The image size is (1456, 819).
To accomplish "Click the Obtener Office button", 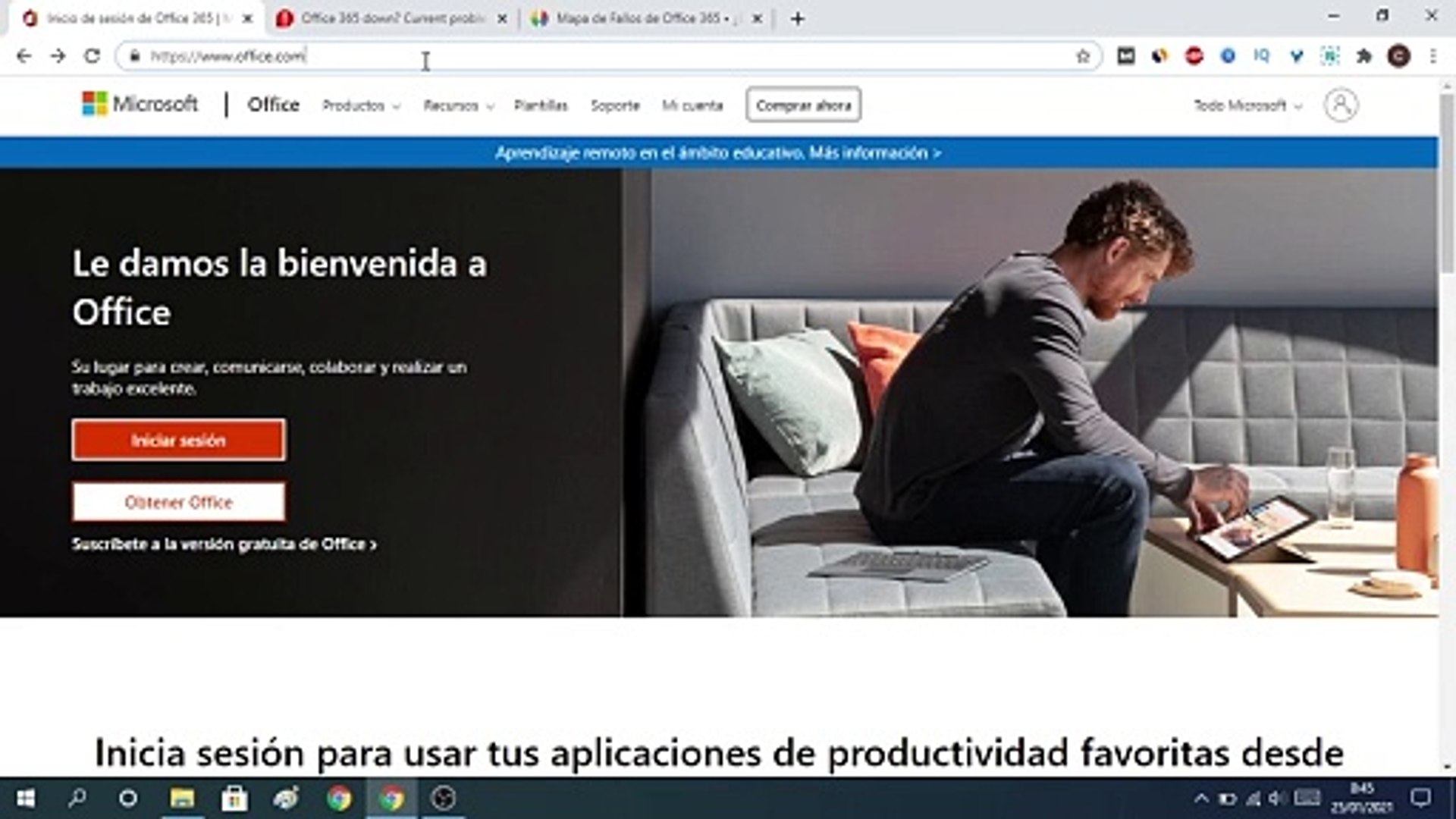I will coord(178,501).
